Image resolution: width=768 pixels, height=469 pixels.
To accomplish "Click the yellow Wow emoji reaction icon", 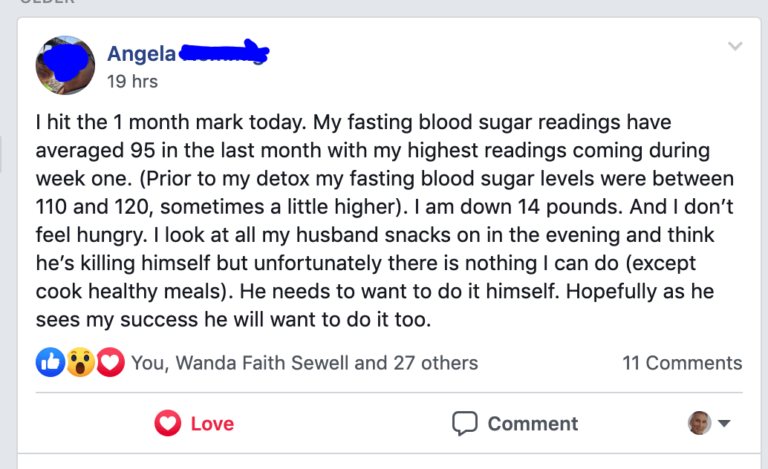I will (x=81, y=363).
